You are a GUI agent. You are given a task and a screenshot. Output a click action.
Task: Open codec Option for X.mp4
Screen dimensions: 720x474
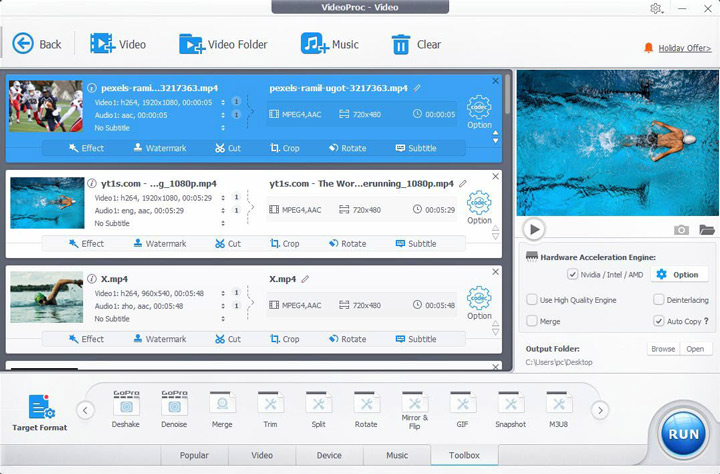(x=479, y=303)
